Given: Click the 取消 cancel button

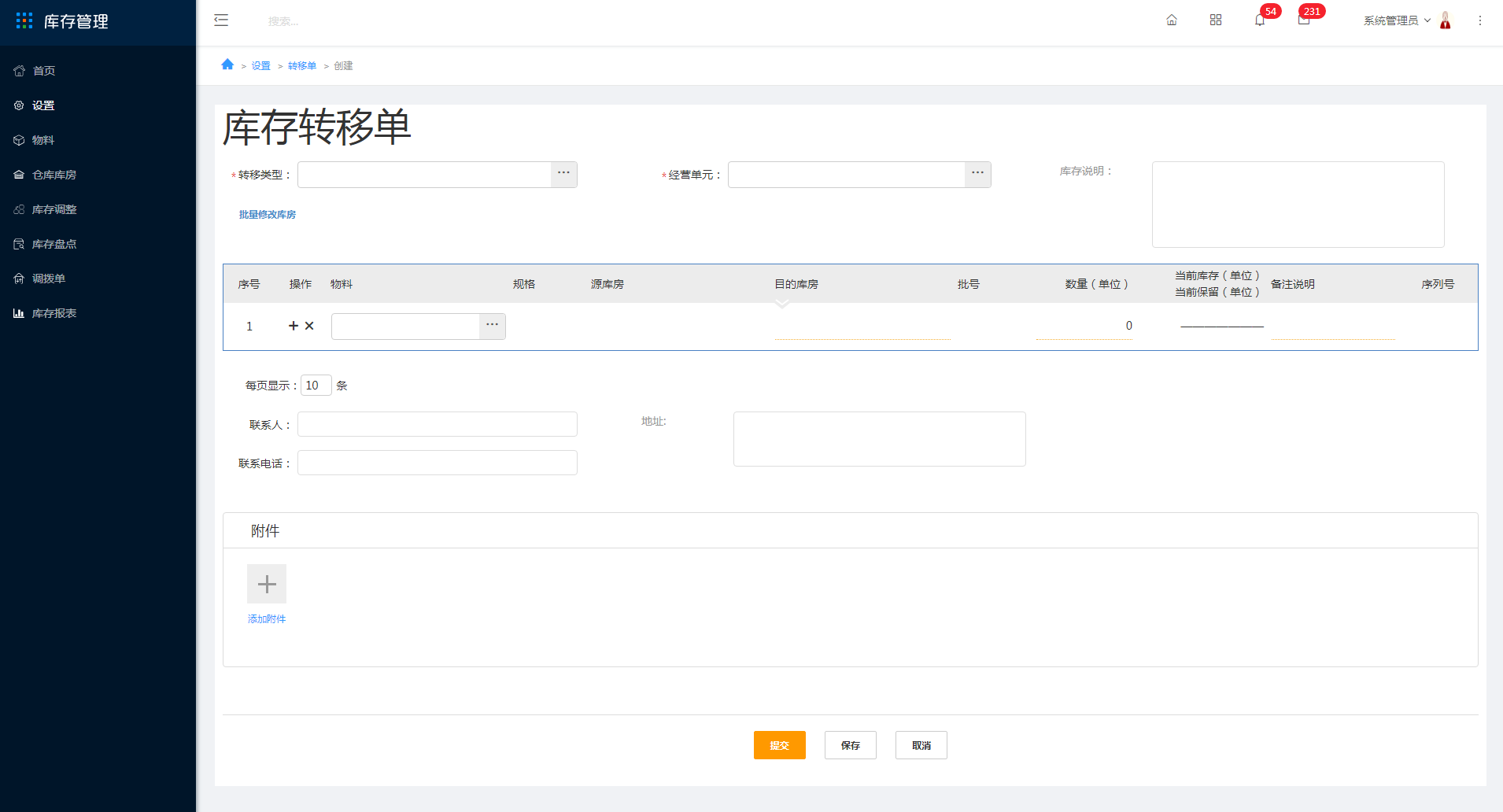Looking at the screenshot, I should point(921,745).
